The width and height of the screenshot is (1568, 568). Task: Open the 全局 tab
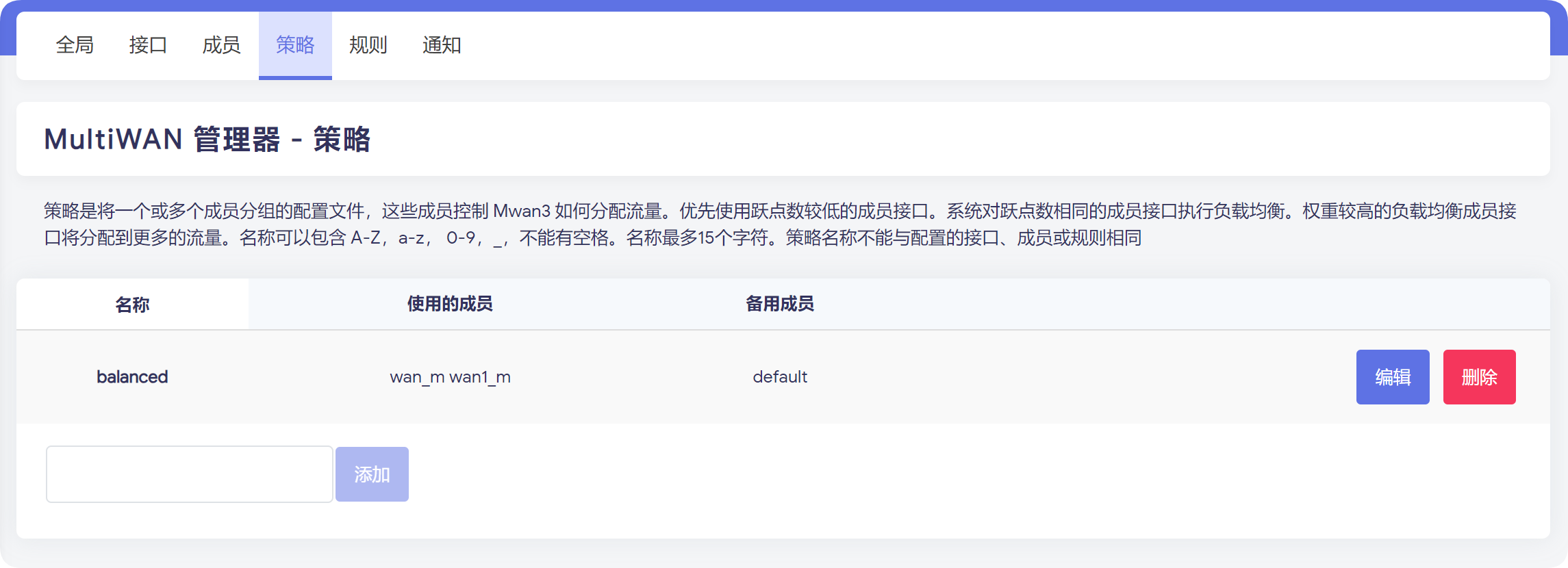[x=75, y=45]
